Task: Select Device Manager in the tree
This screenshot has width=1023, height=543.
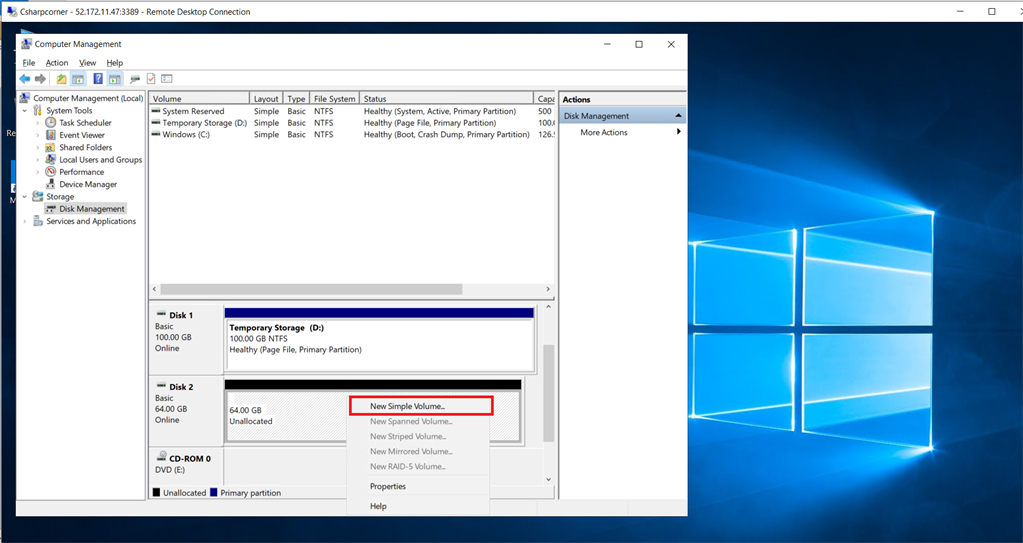Action: 88,184
